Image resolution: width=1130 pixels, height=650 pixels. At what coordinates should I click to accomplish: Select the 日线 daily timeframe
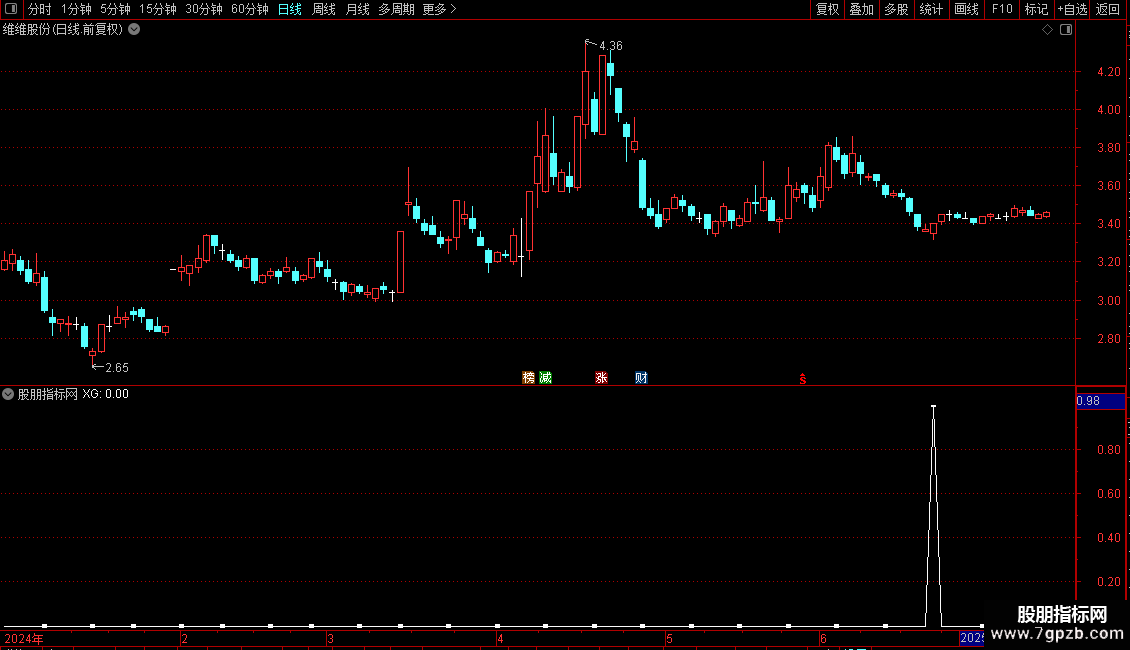pyautogui.click(x=290, y=9)
